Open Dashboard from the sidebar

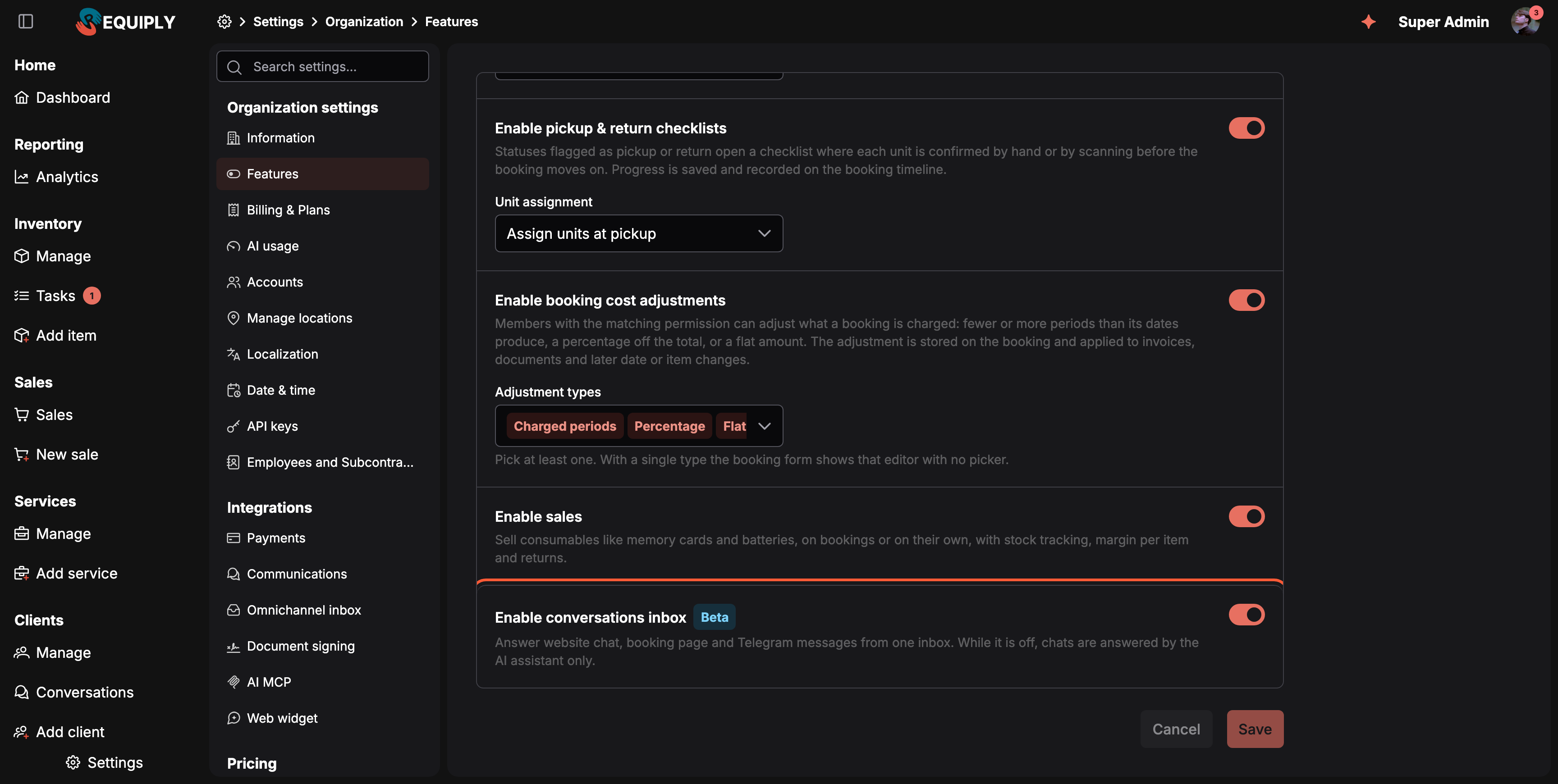[x=62, y=97]
